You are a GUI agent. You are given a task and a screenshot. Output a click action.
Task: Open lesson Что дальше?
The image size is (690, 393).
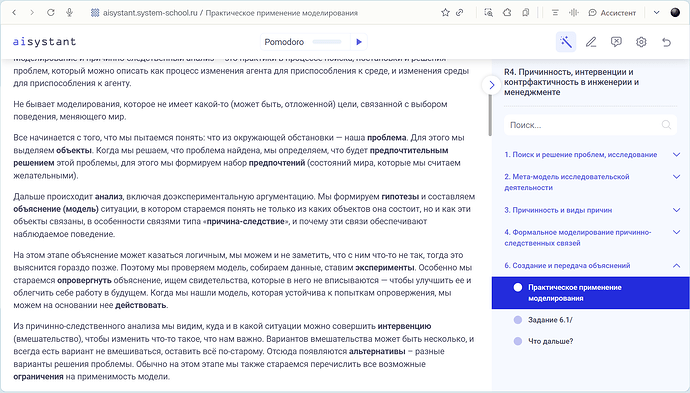[x=551, y=341]
